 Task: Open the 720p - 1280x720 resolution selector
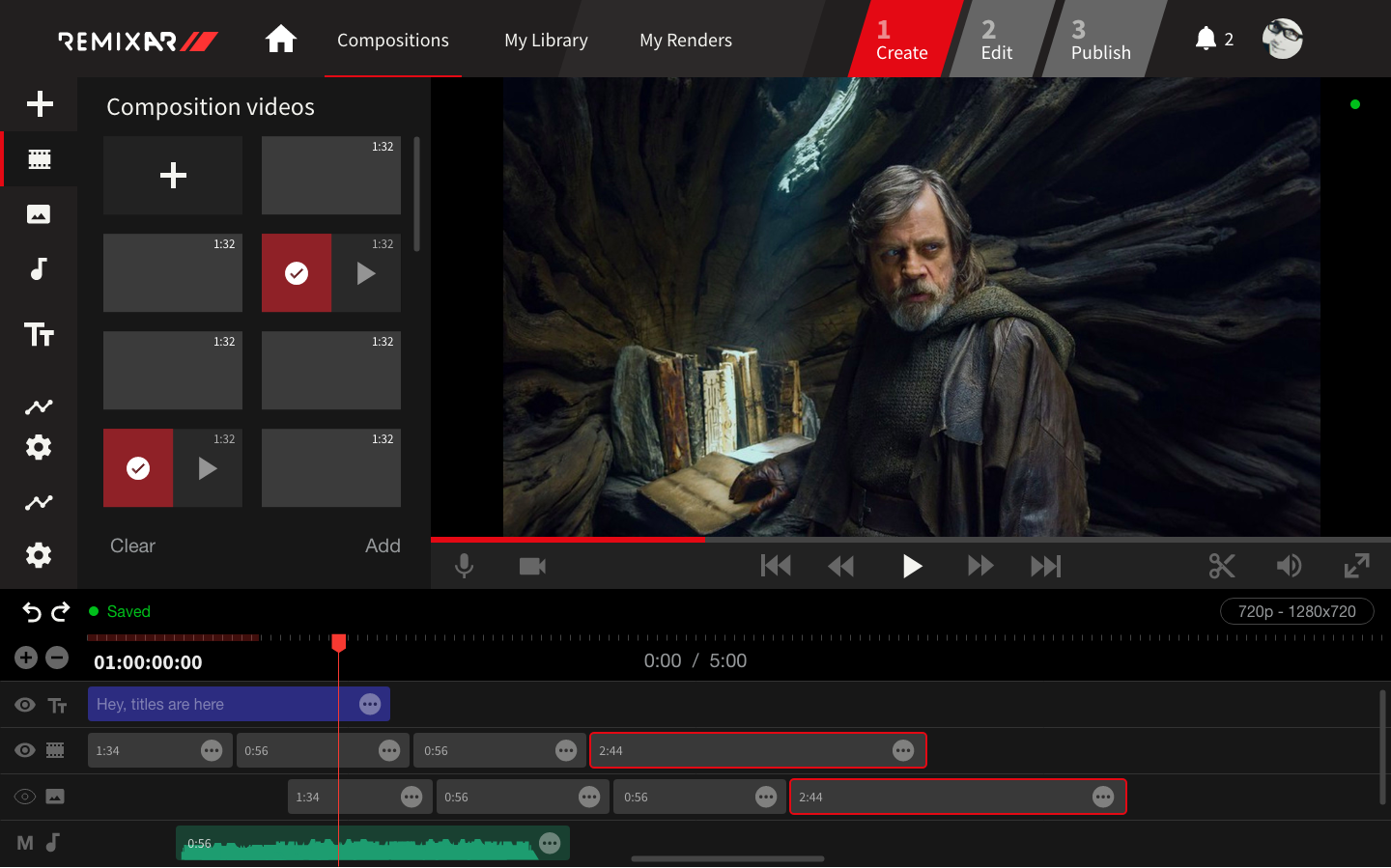[x=1297, y=611]
